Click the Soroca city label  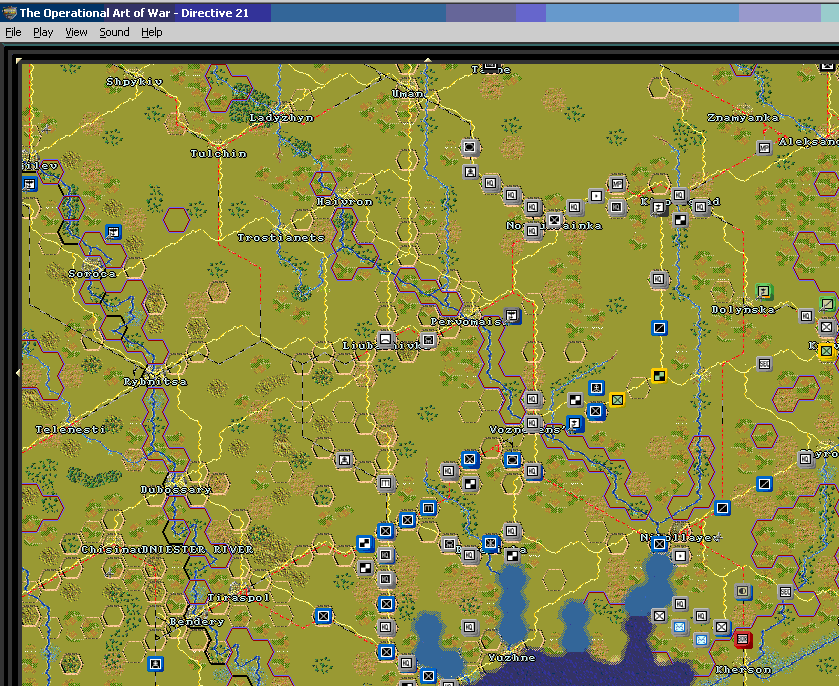92,273
